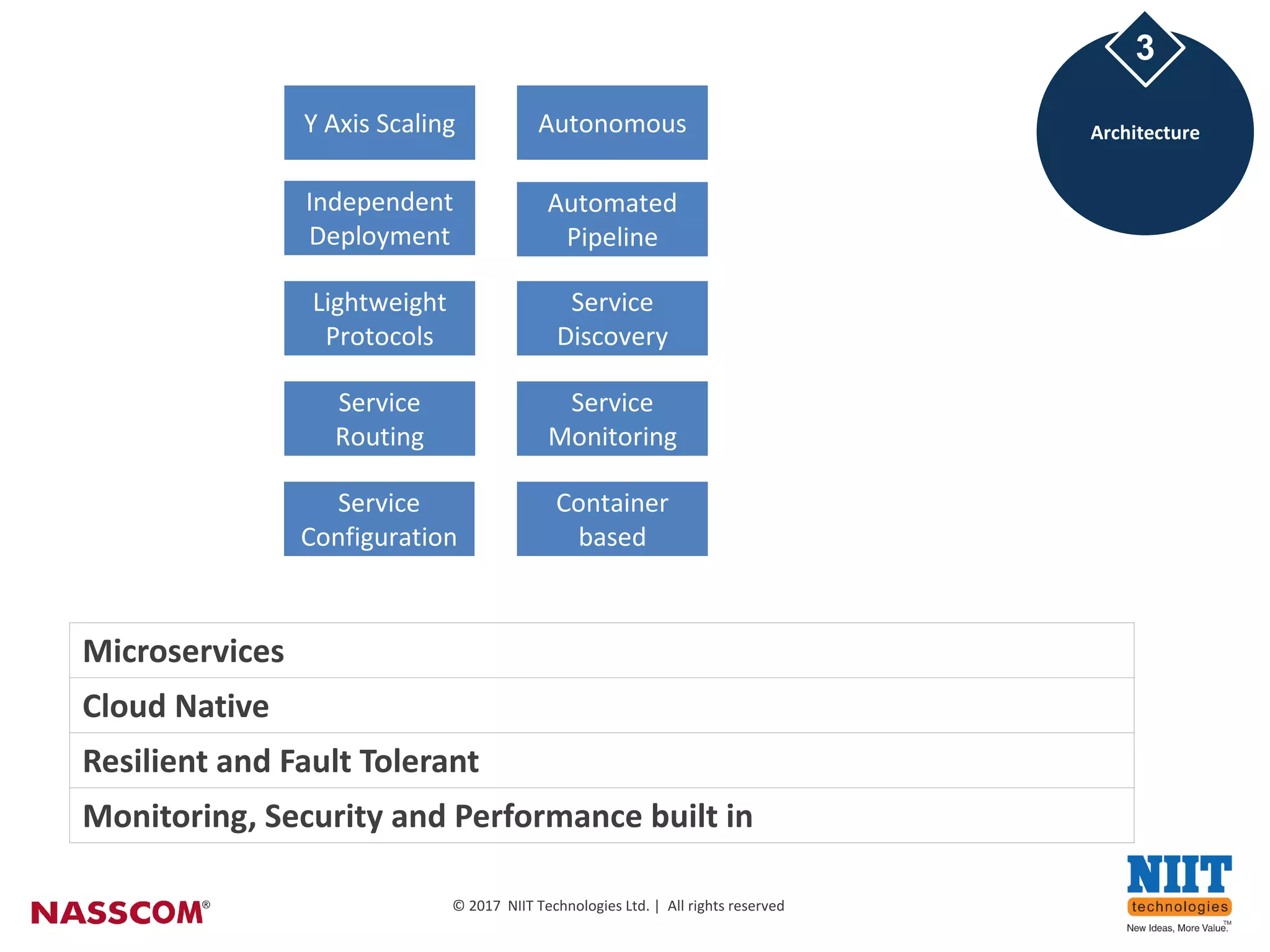Select the Service Monitoring box
The height and width of the screenshot is (952, 1270).
(x=612, y=418)
